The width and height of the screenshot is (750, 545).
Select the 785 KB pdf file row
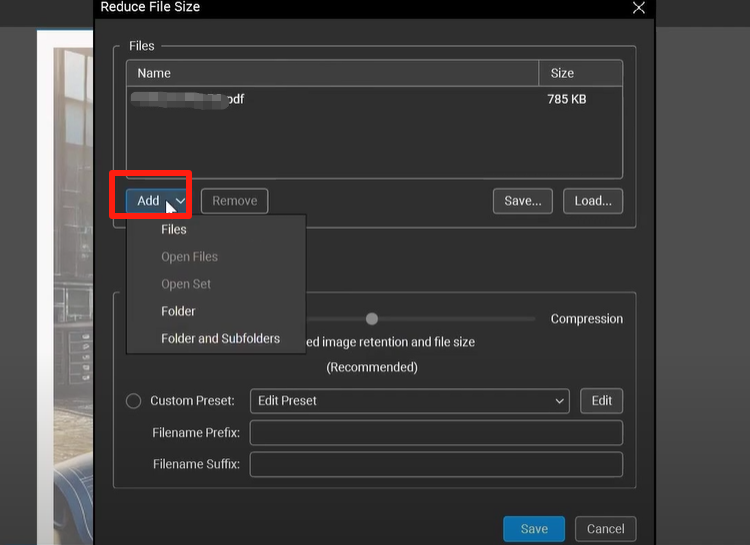coord(373,99)
